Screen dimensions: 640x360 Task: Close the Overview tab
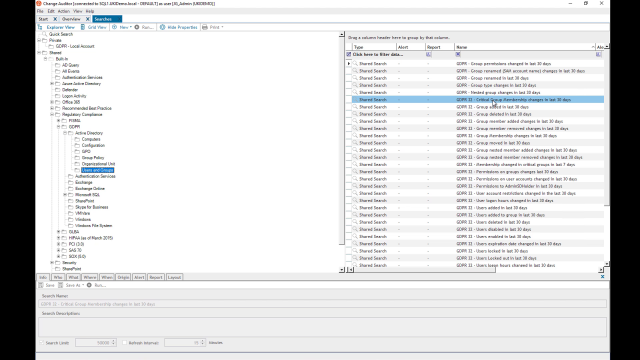pyautogui.click(x=87, y=19)
